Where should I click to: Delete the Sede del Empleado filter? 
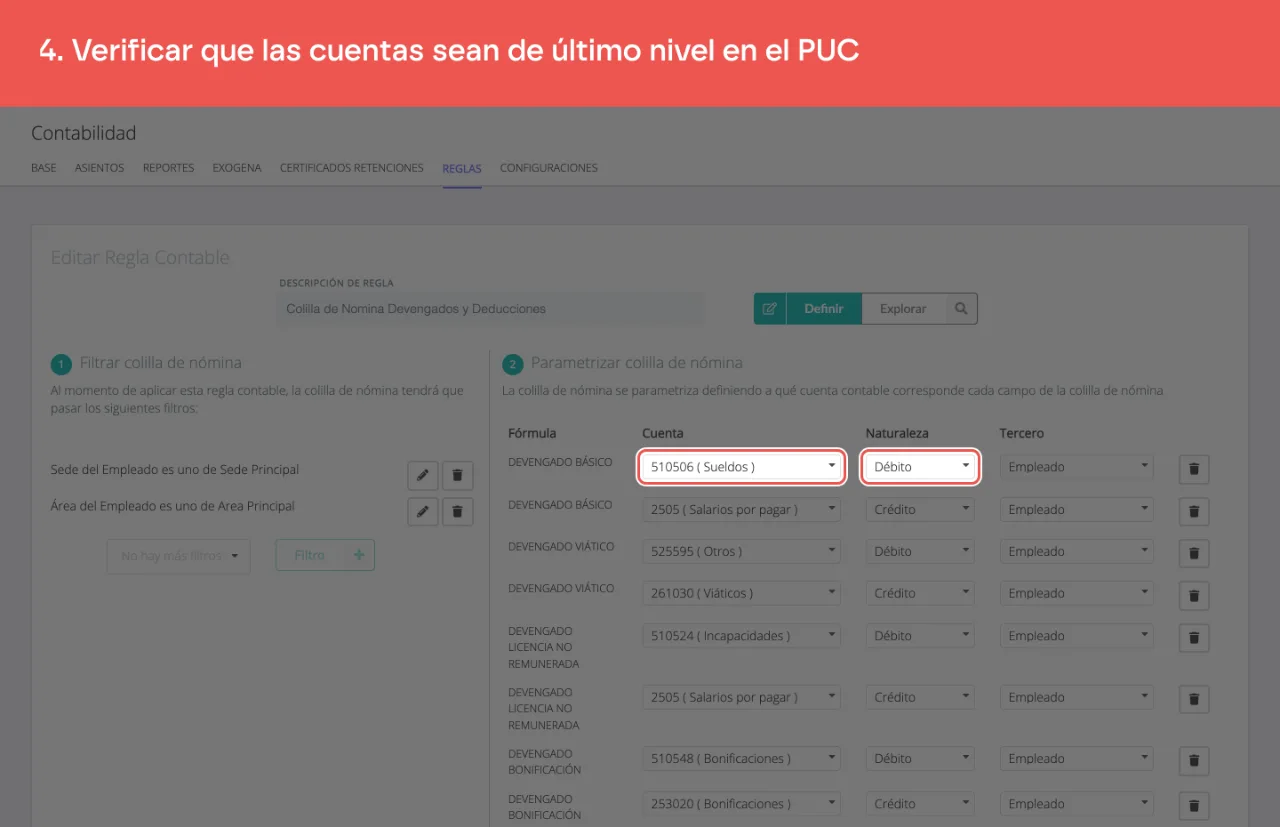click(457, 475)
